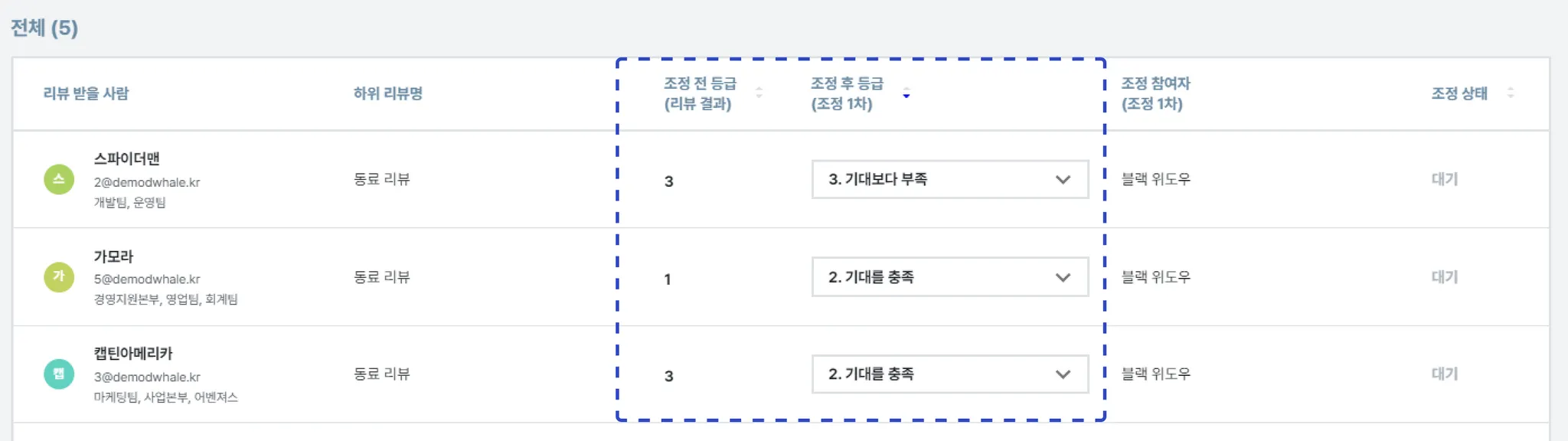Screen dimensions: 1568x441
Task: Click 동료 리뷰 in 가모라's row
Action: click(381, 277)
